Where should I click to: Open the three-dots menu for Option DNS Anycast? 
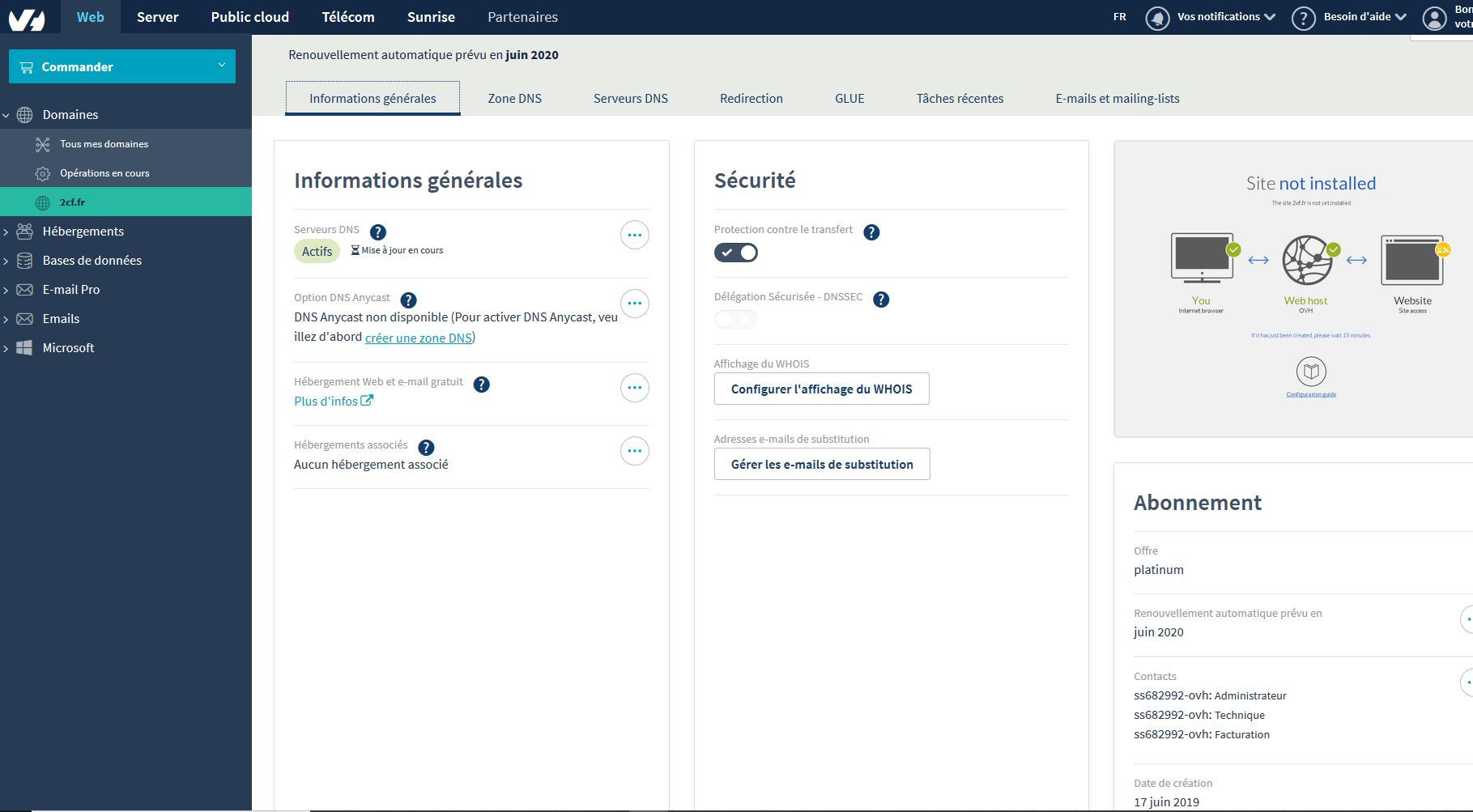click(x=635, y=304)
